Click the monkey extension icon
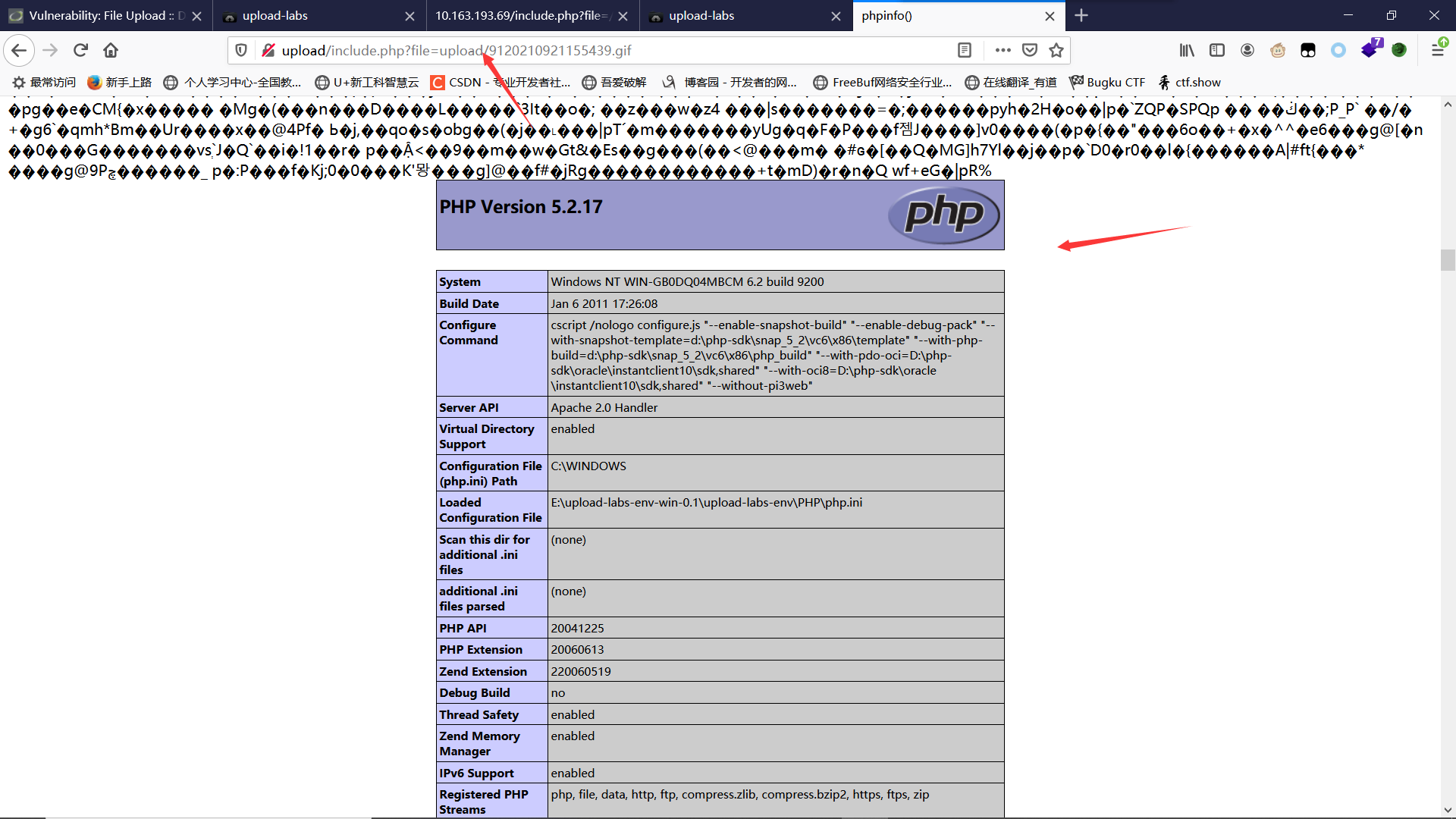Viewport: 1456px width, 819px height. [x=1278, y=50]
